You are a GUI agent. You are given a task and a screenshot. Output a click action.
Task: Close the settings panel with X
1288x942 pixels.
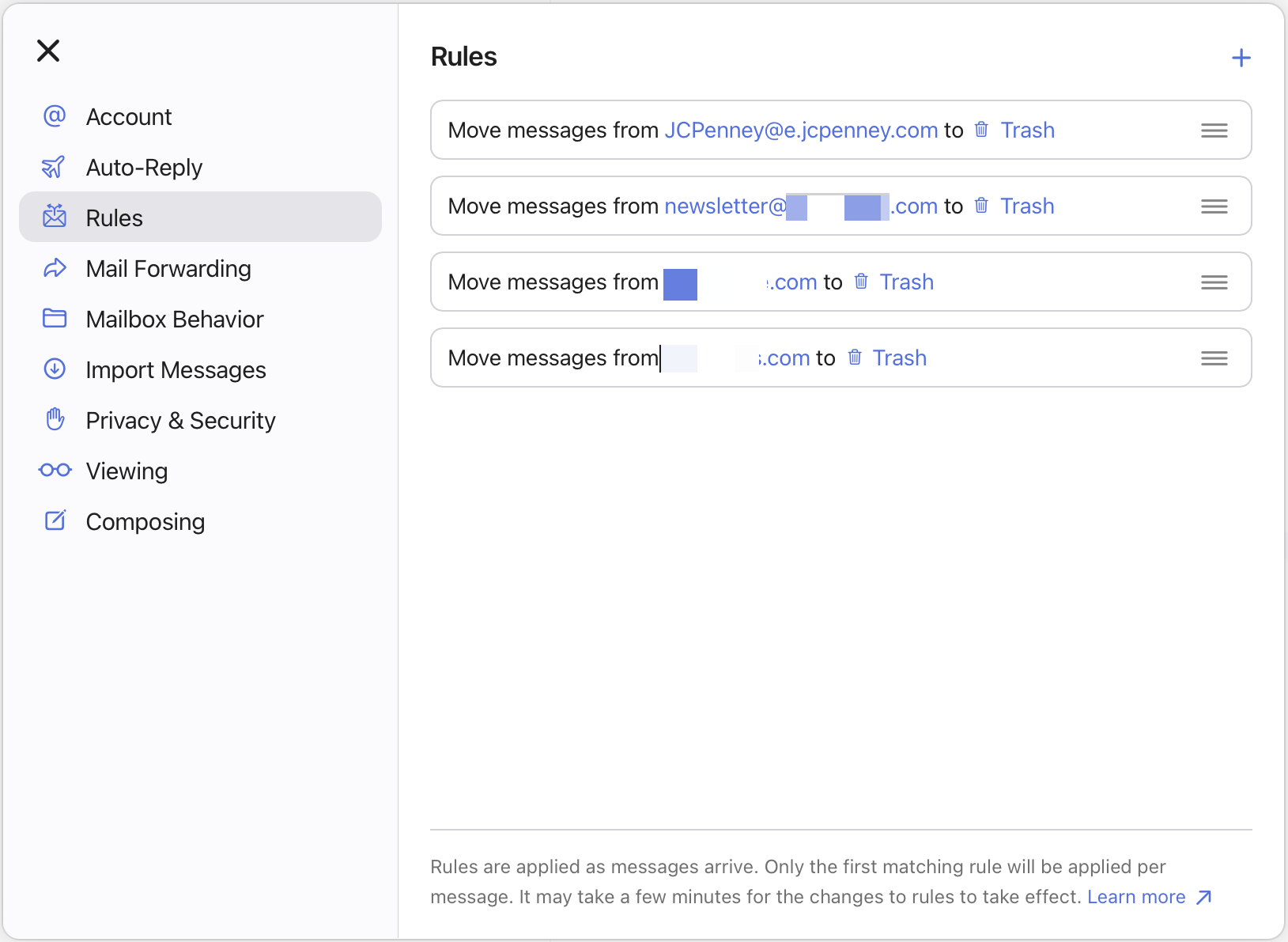tap(48, 51)
